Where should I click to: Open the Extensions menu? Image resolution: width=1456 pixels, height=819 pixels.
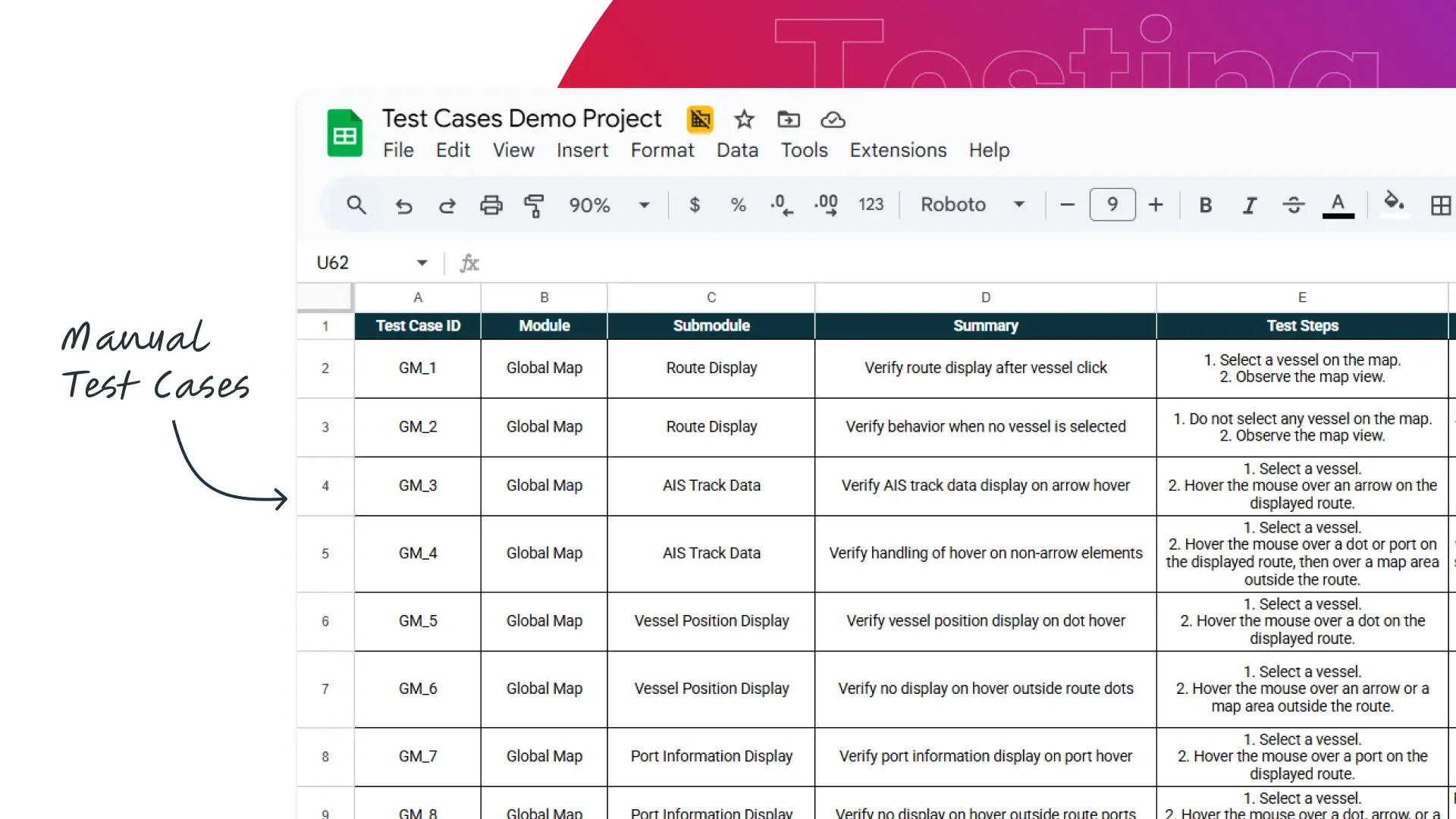click(x=898, y=150)
